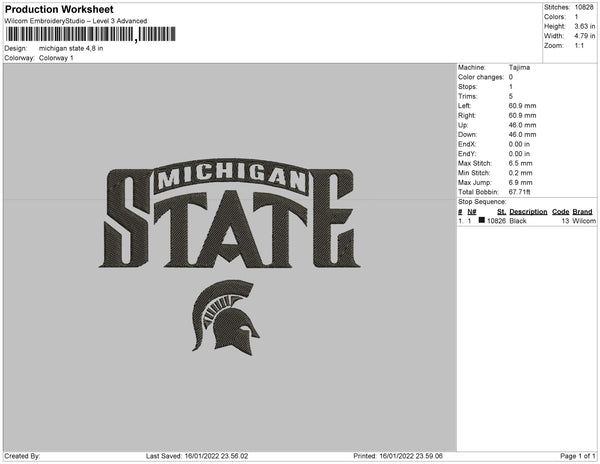Click the 'Color changes:' label
The width and height of the screenshot is (600, 464).
coord(481,77)
